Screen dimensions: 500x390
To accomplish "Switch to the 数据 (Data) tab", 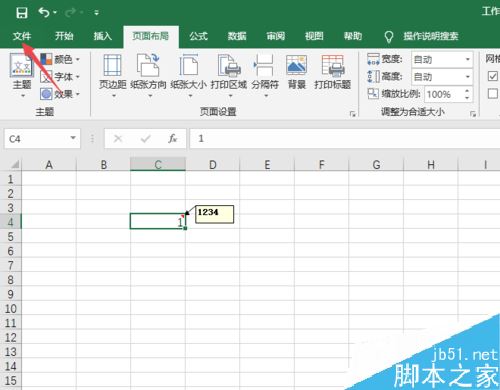I will (237, 36).
